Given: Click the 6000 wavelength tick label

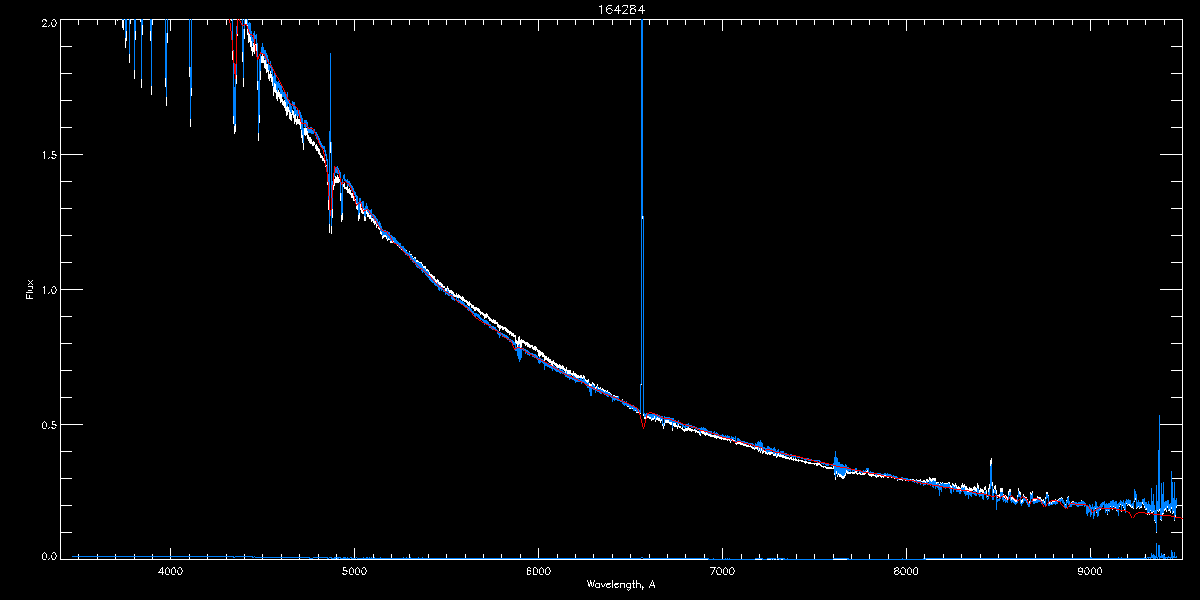Looking at the screenshot, I should (x=538, y=571).
